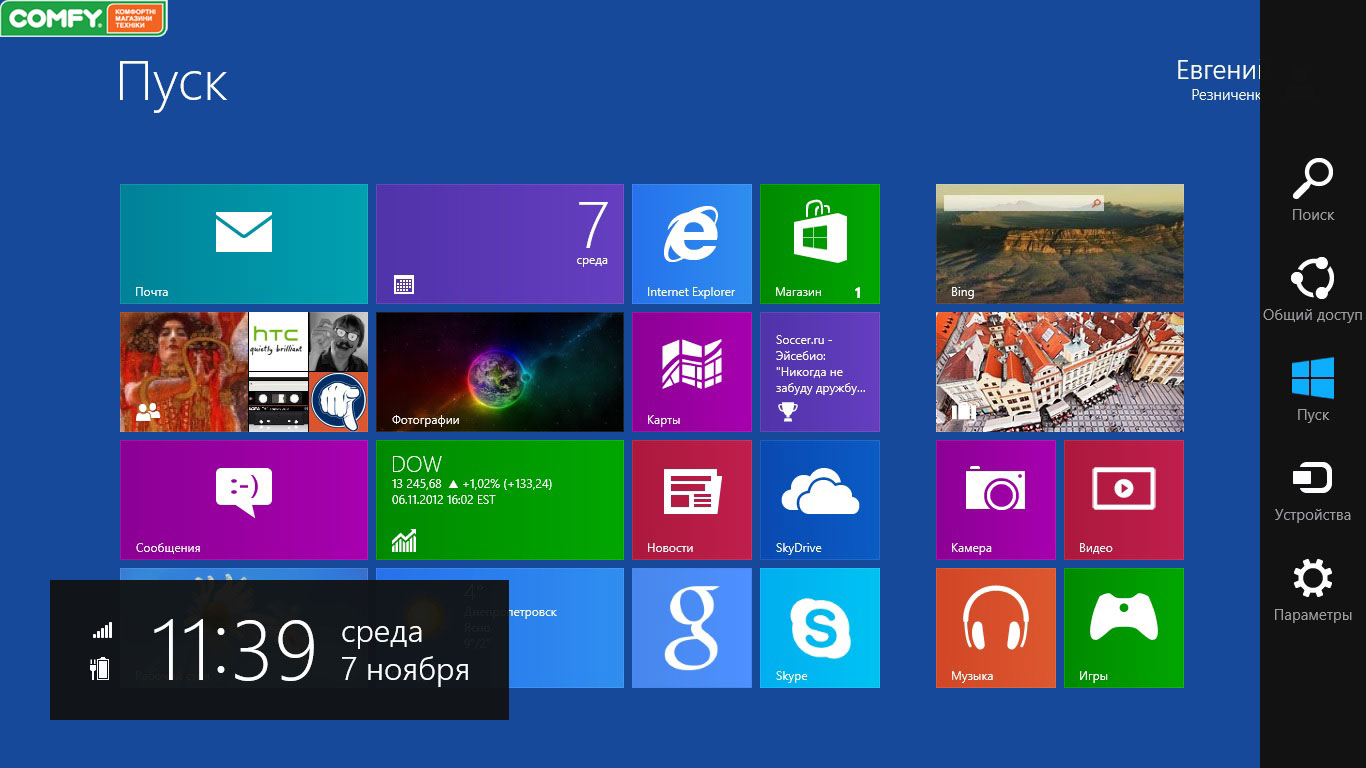Image resolution: width=1366 pixels, height=768 pixels.
Task: Open the Soccer.ru sports news tile
Action: 820,372
